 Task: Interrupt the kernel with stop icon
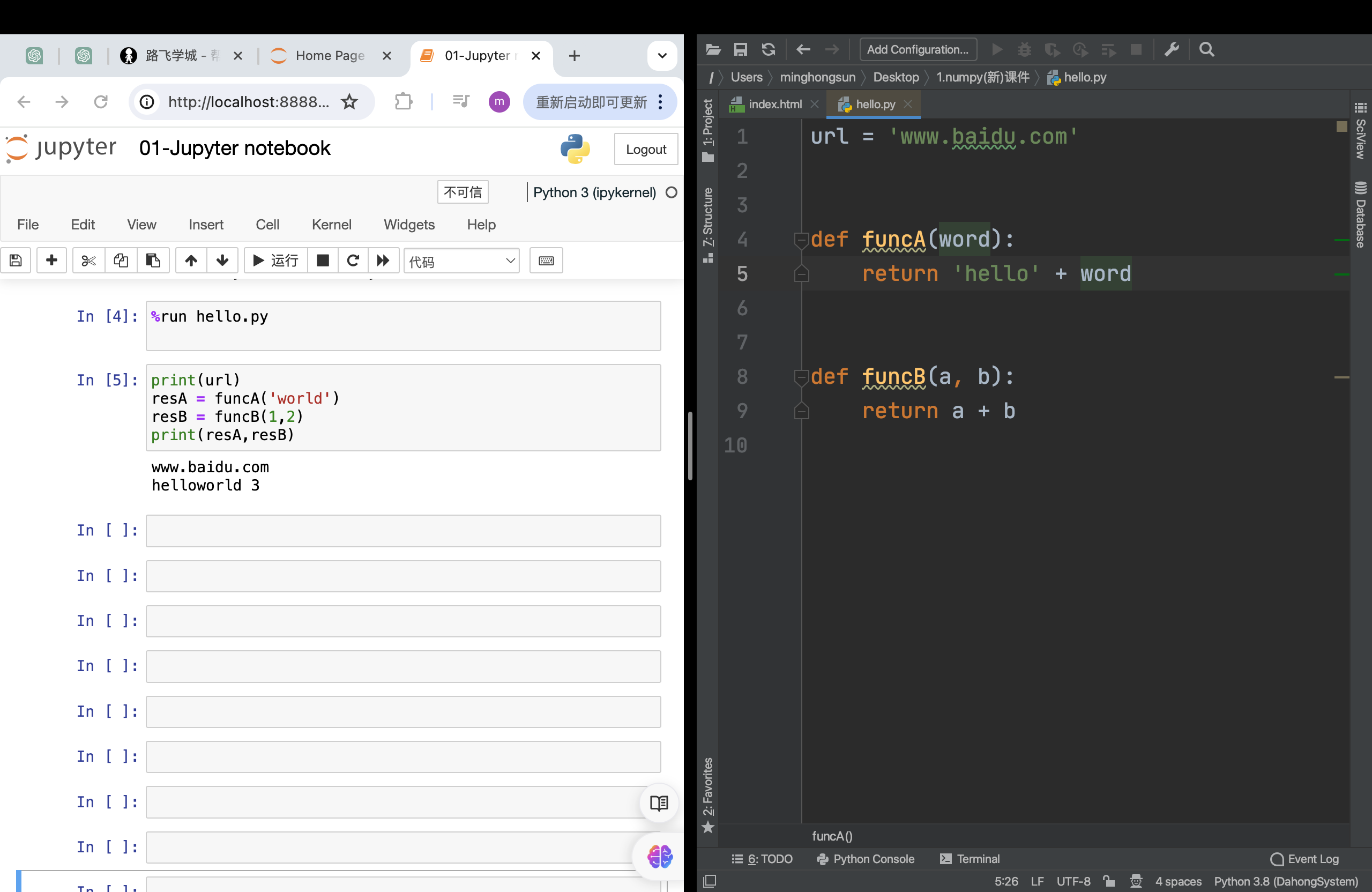tap(323, 261)
